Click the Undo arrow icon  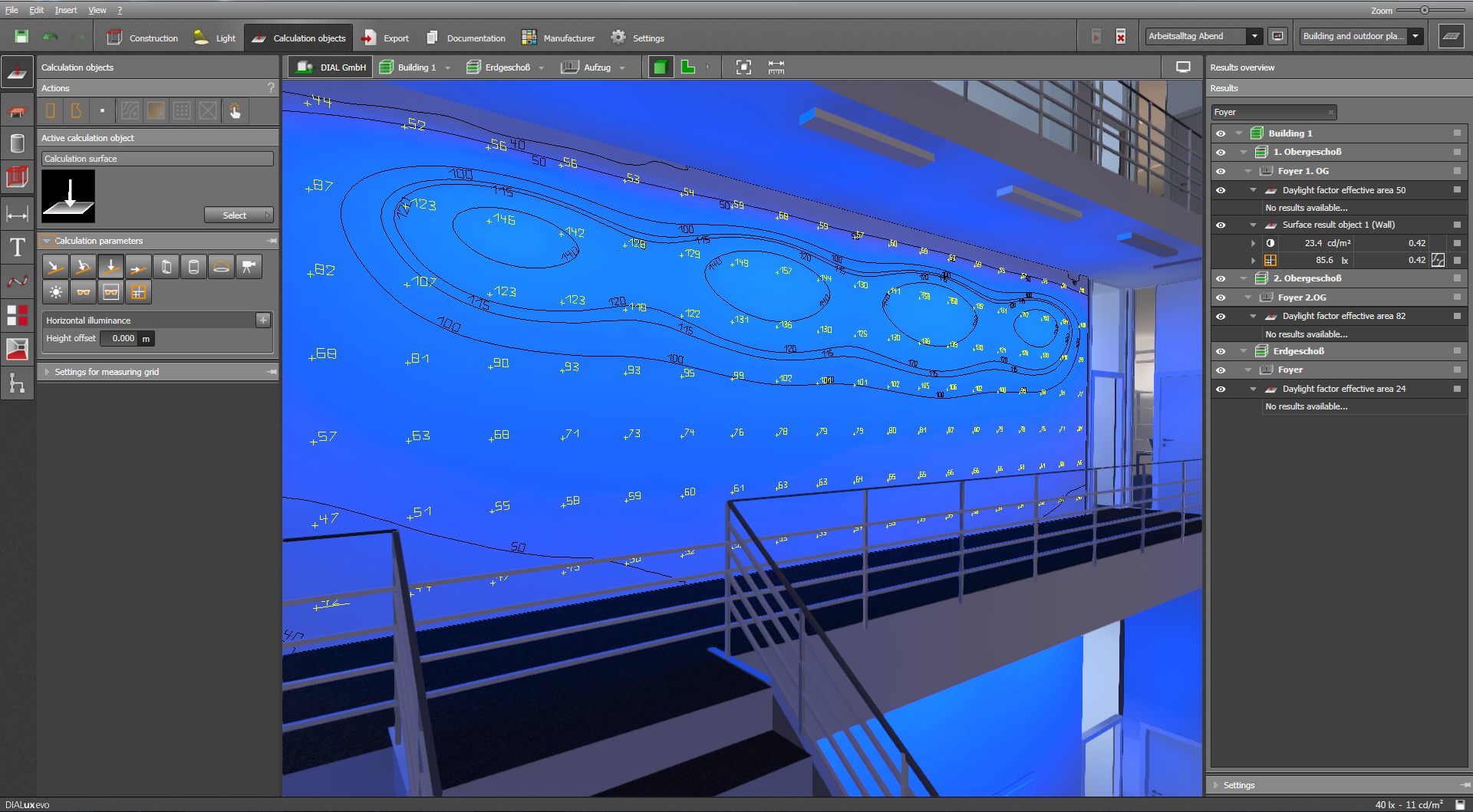(x=51, y=37)
